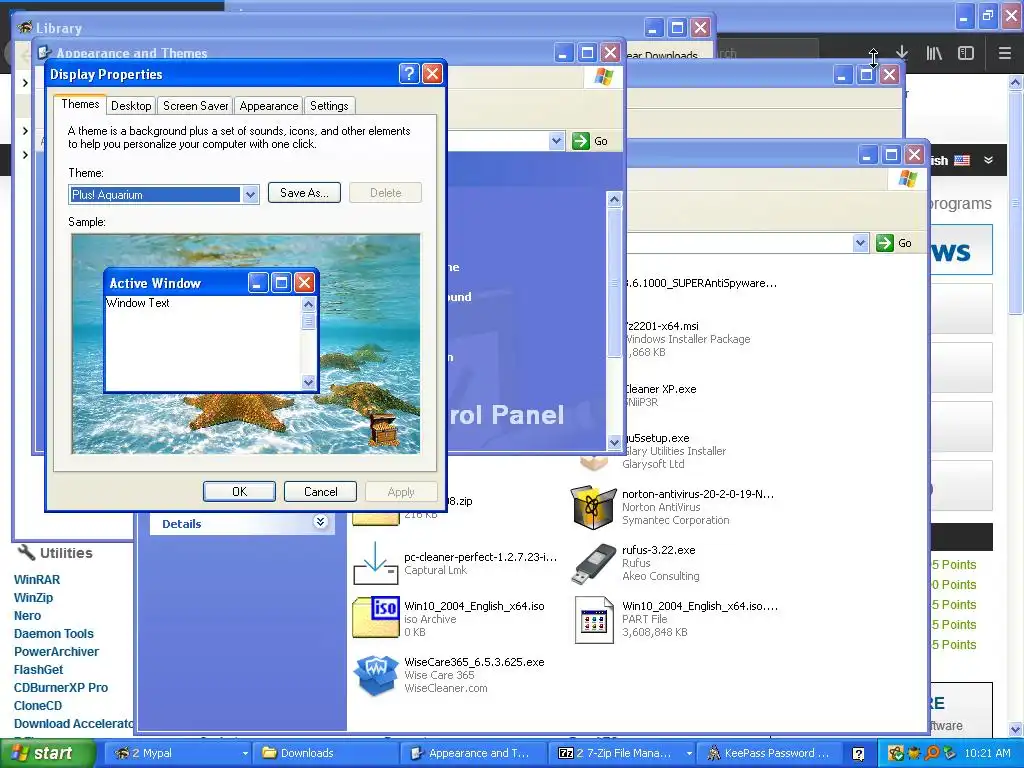Open the Nero link
Image resolution: width=1024 pixels, height=768 pixels.
pyautogui.click(x=27, y=616)
